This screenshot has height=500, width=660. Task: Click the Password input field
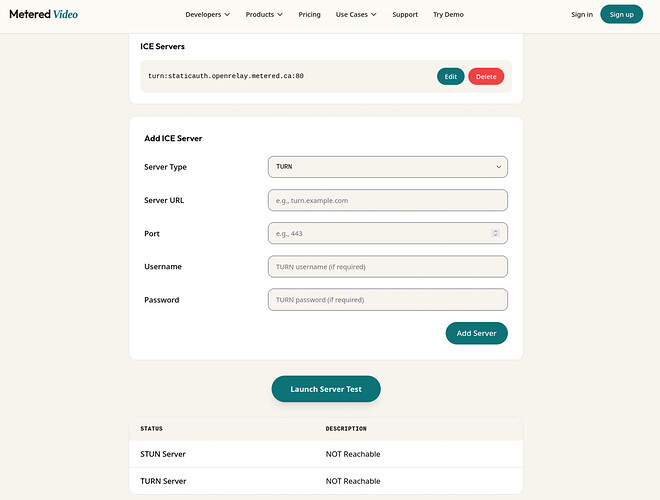pos(387,300)
